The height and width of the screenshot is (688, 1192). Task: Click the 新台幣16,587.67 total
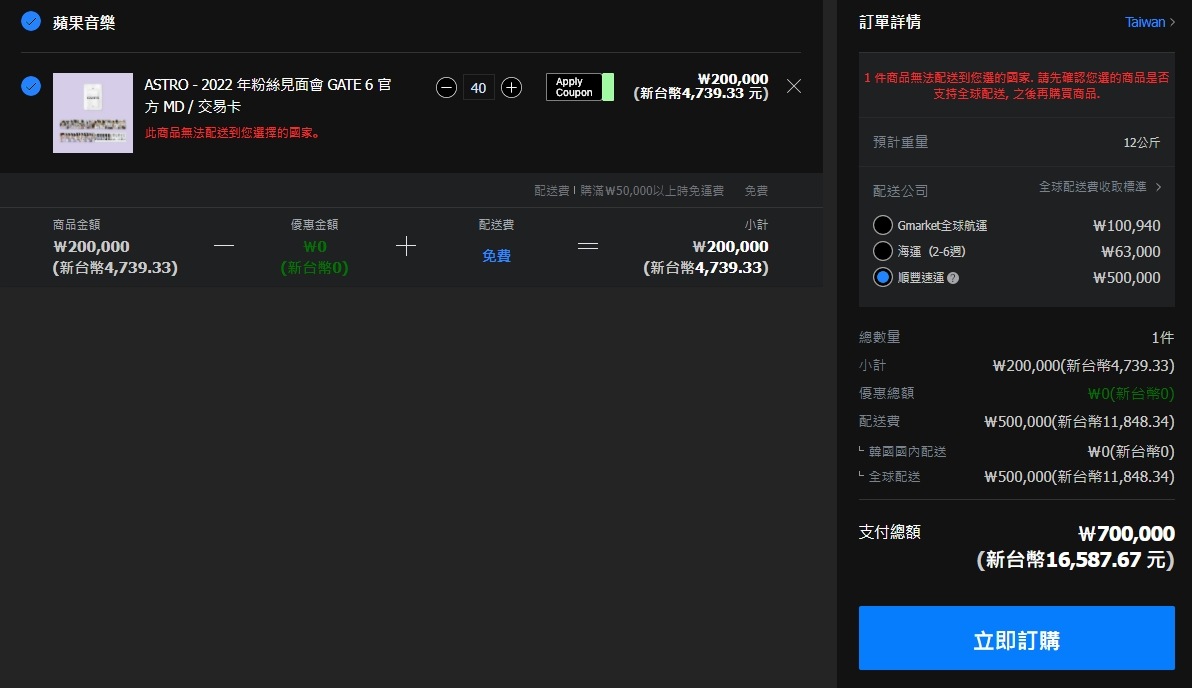pyautogui.click(x=1076, y=560)
